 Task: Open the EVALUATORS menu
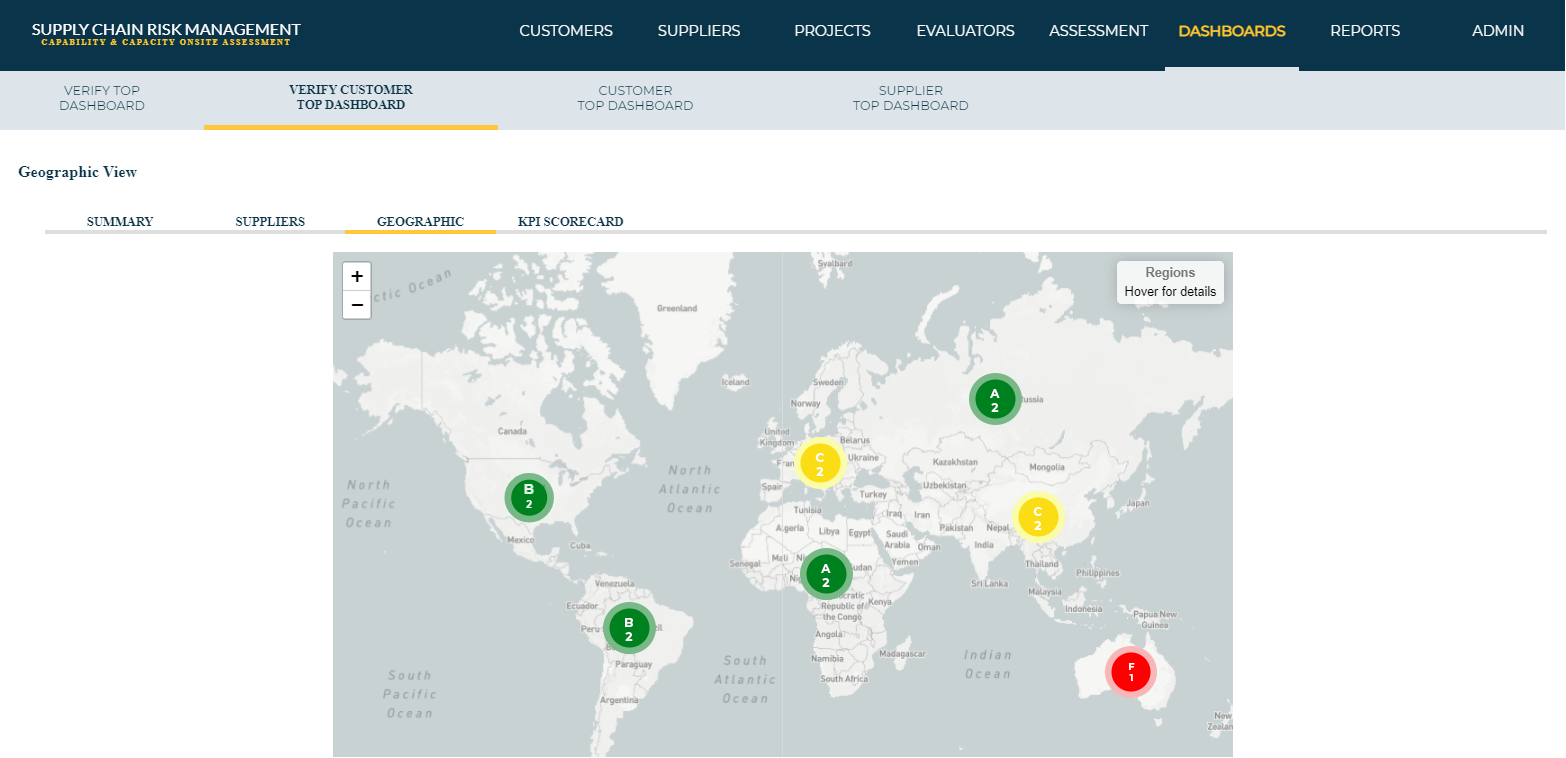(x=965, y=30)
